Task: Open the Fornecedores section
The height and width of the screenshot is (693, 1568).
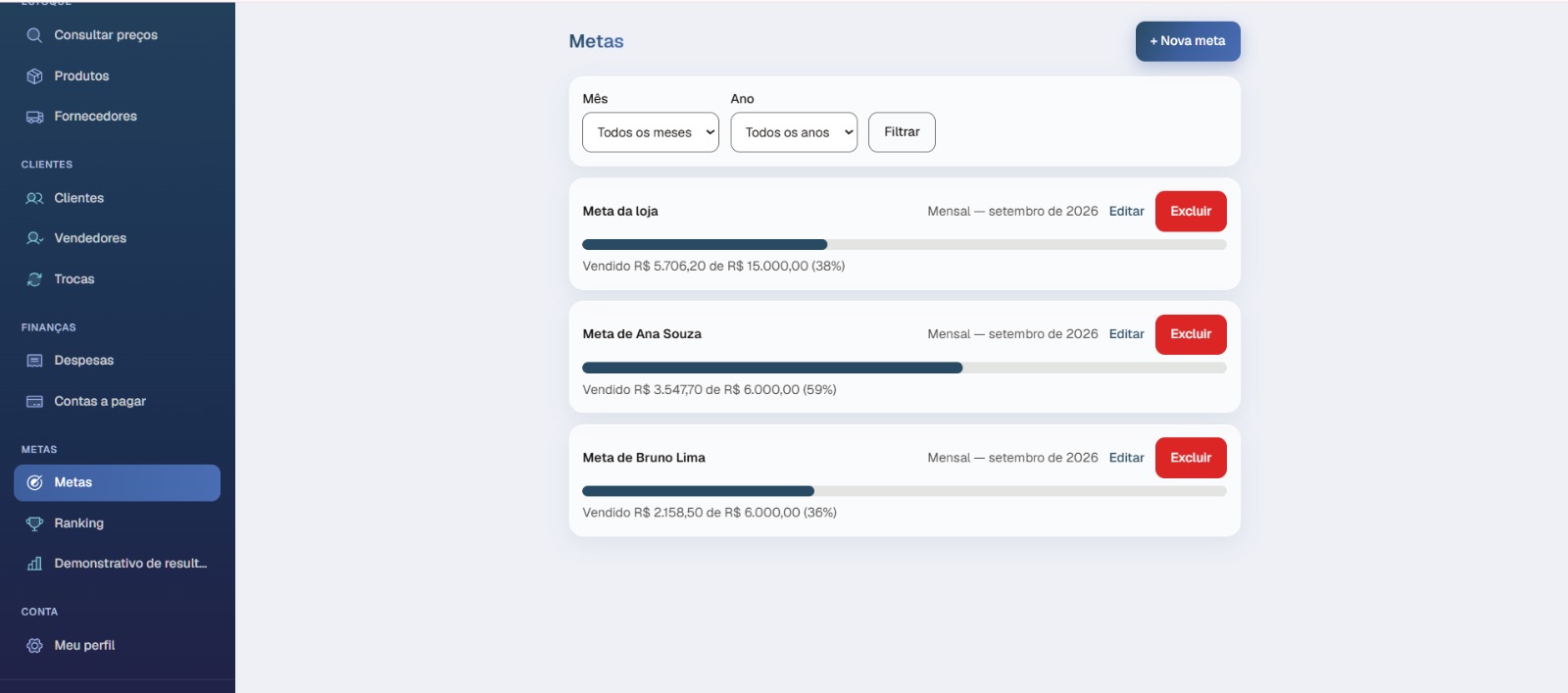Action: tap(117, 117)
